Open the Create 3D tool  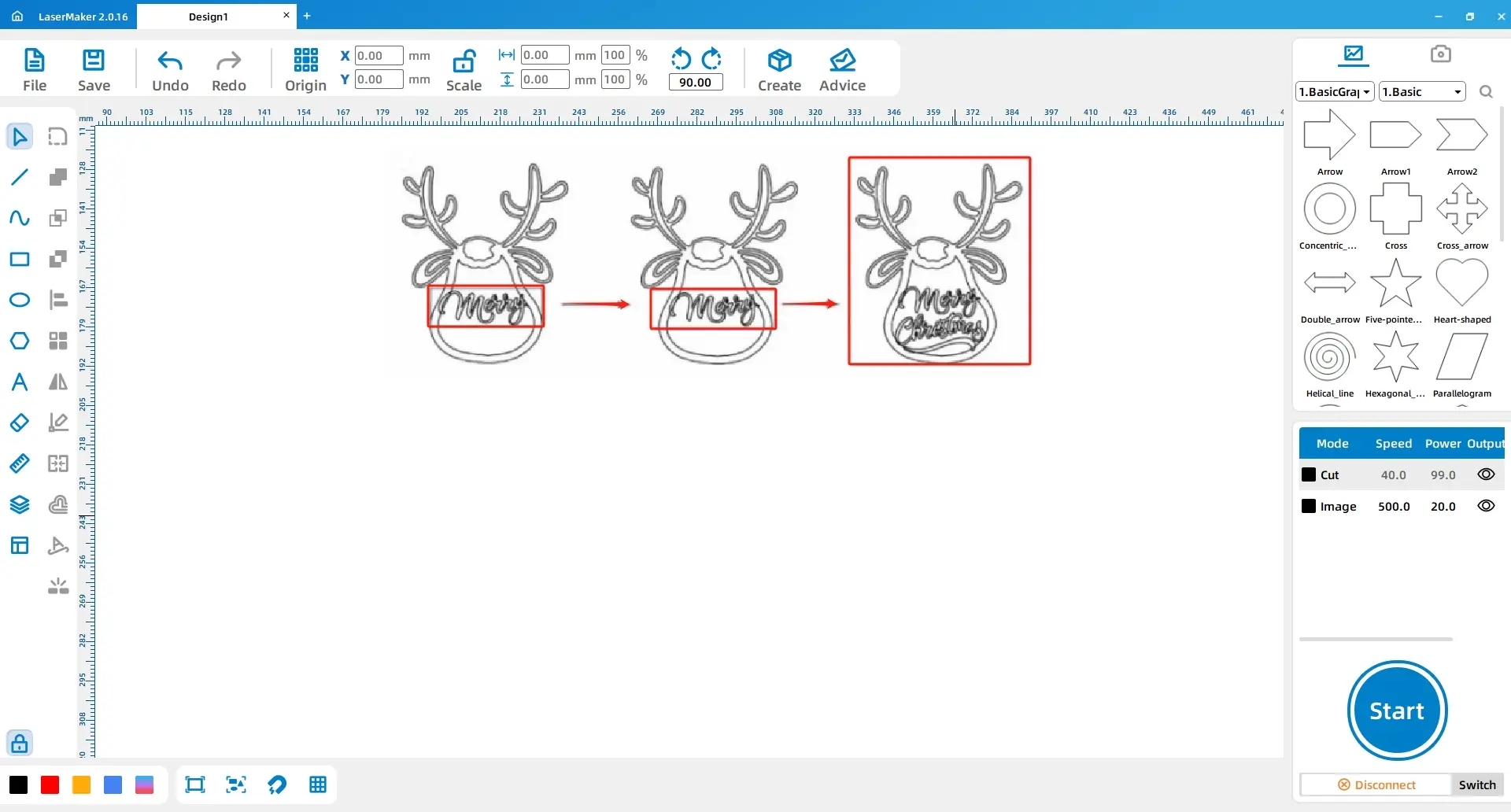pos(779,69)
